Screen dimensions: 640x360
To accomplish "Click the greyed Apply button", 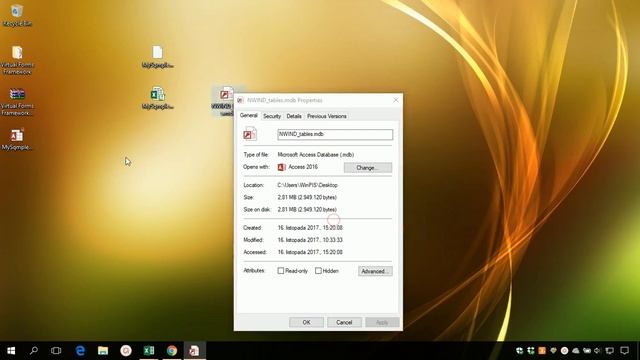I will pos(382,322).
